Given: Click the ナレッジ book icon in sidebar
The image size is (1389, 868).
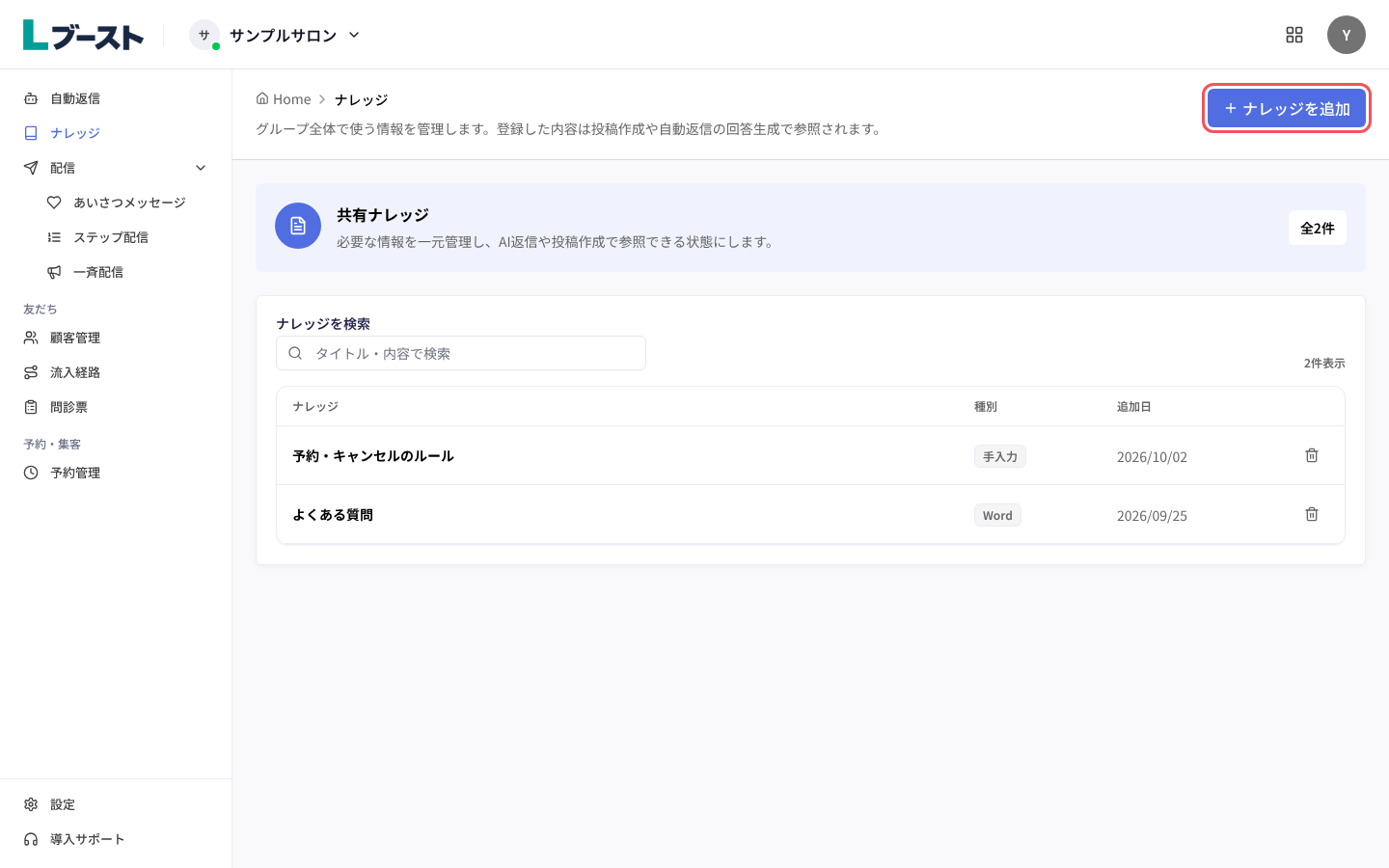Looking at the screenshot, I should (31, 133).
